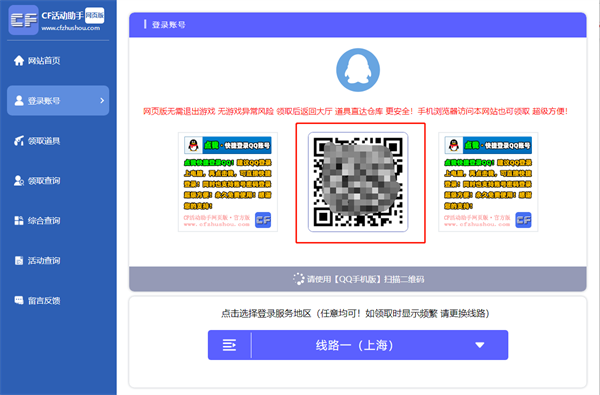Select the 登录账号 menu item
Screen dimensions: 600x395
point(58,101)
